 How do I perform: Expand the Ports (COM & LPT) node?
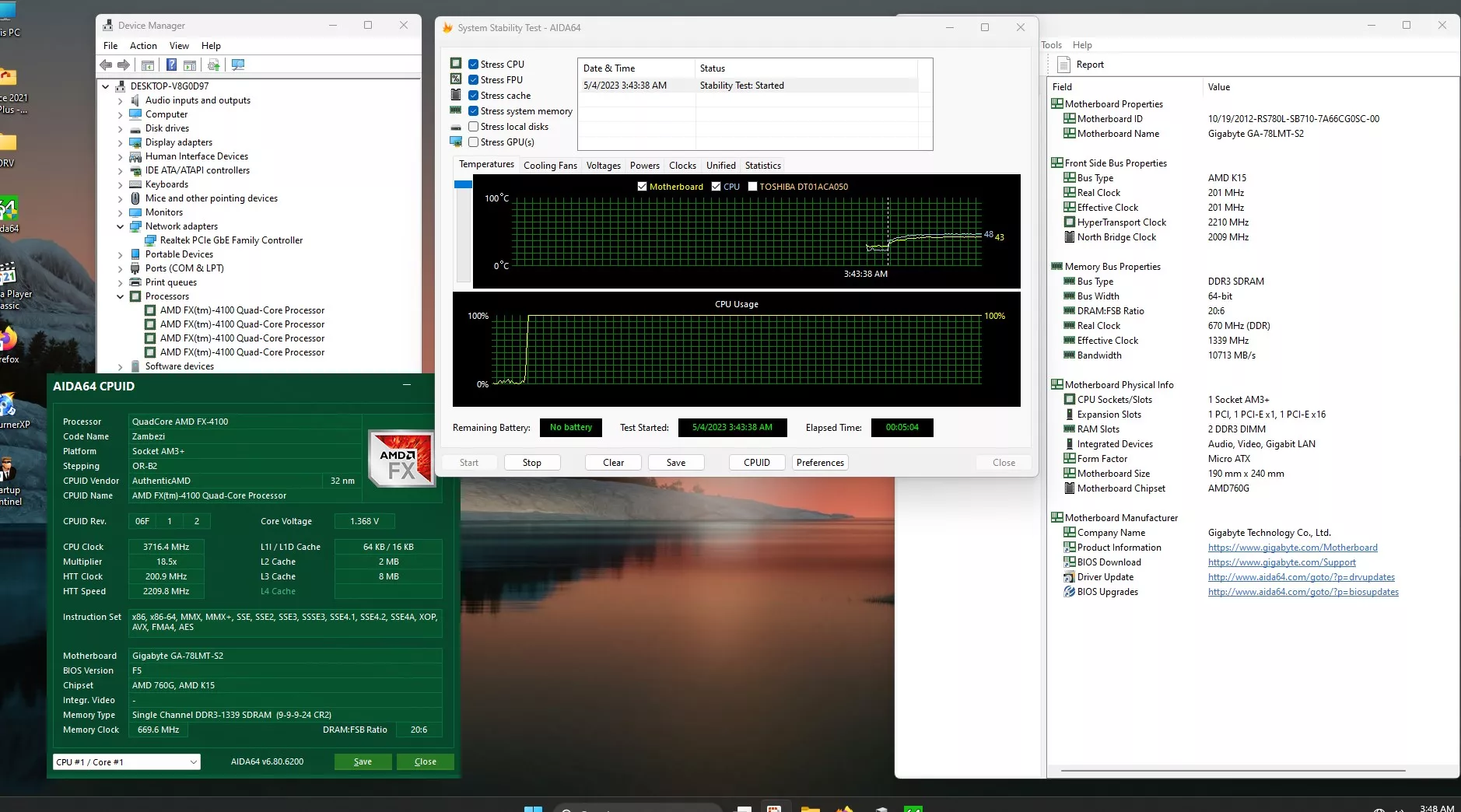120,268
